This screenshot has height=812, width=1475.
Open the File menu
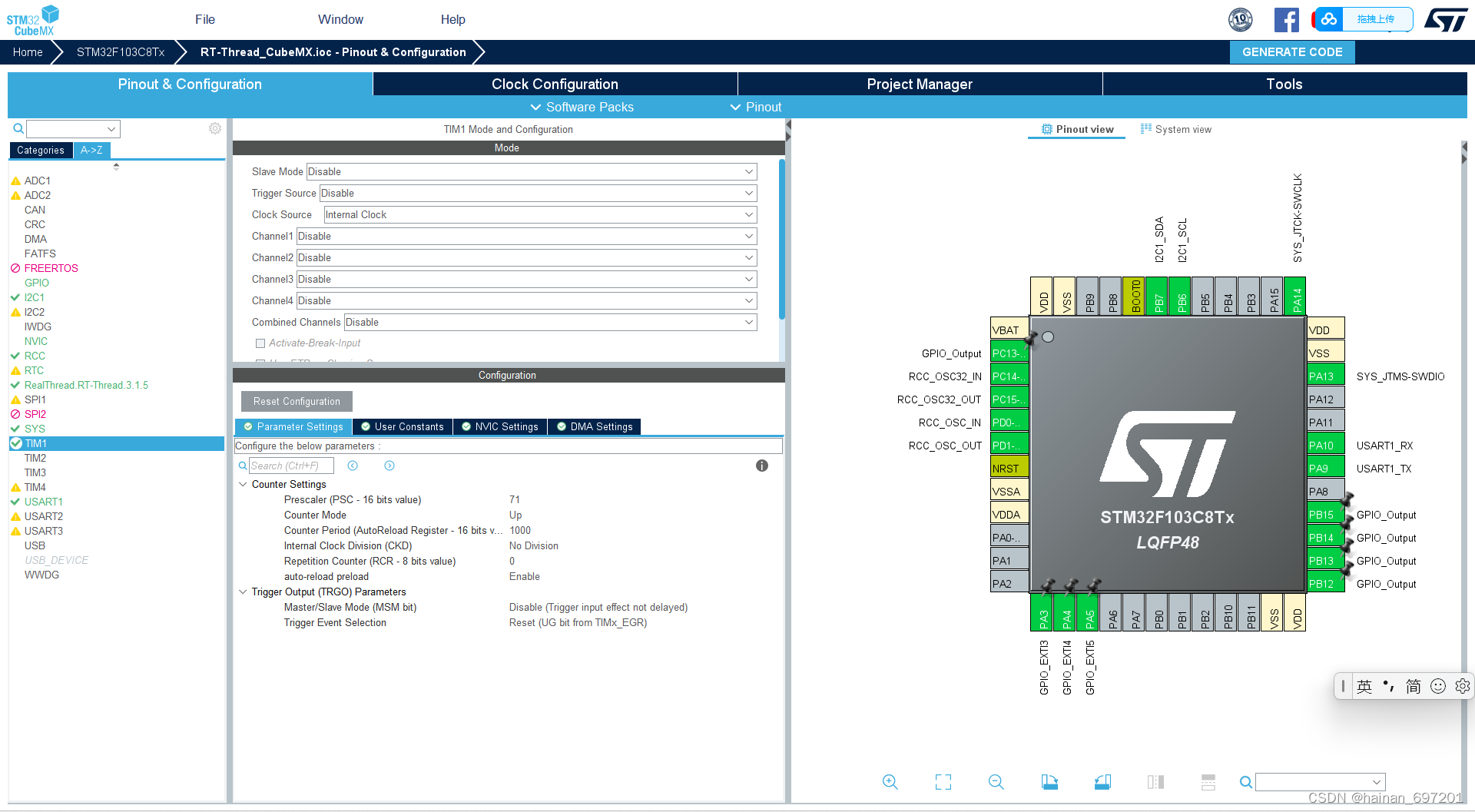[205, 19]
